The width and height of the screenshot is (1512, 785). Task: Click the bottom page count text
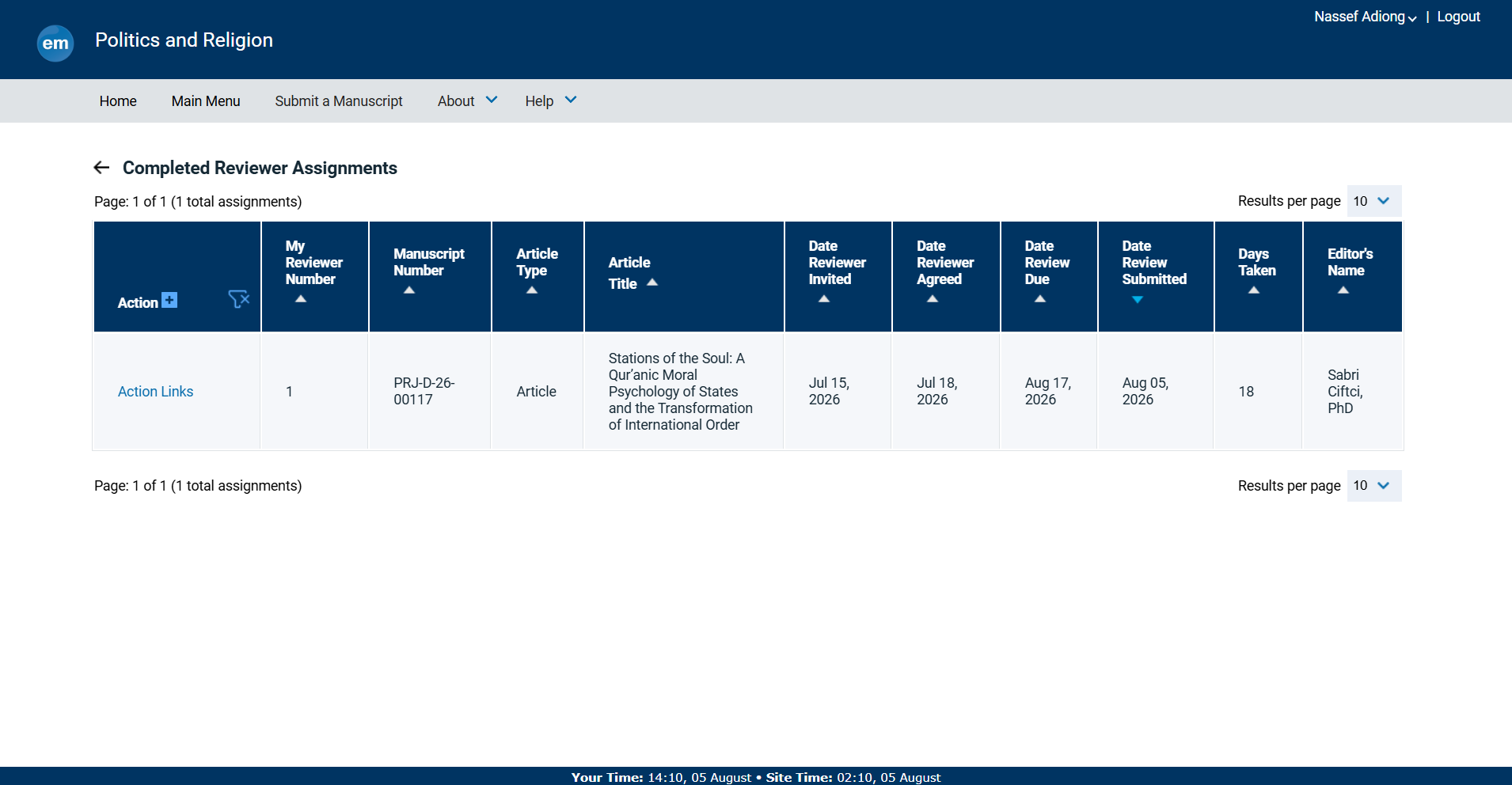(x=198, y=486)
